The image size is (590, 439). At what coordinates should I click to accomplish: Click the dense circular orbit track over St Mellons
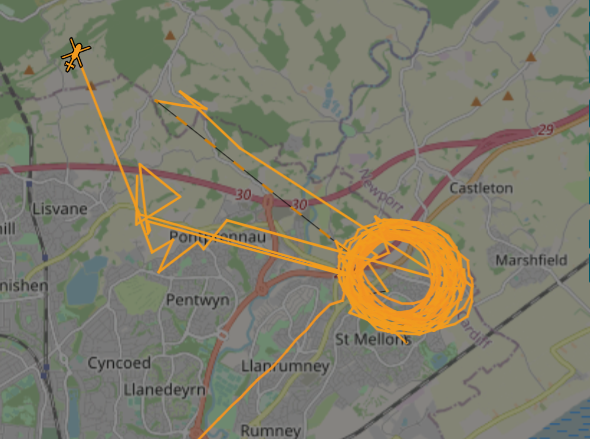tap(406, 276)
